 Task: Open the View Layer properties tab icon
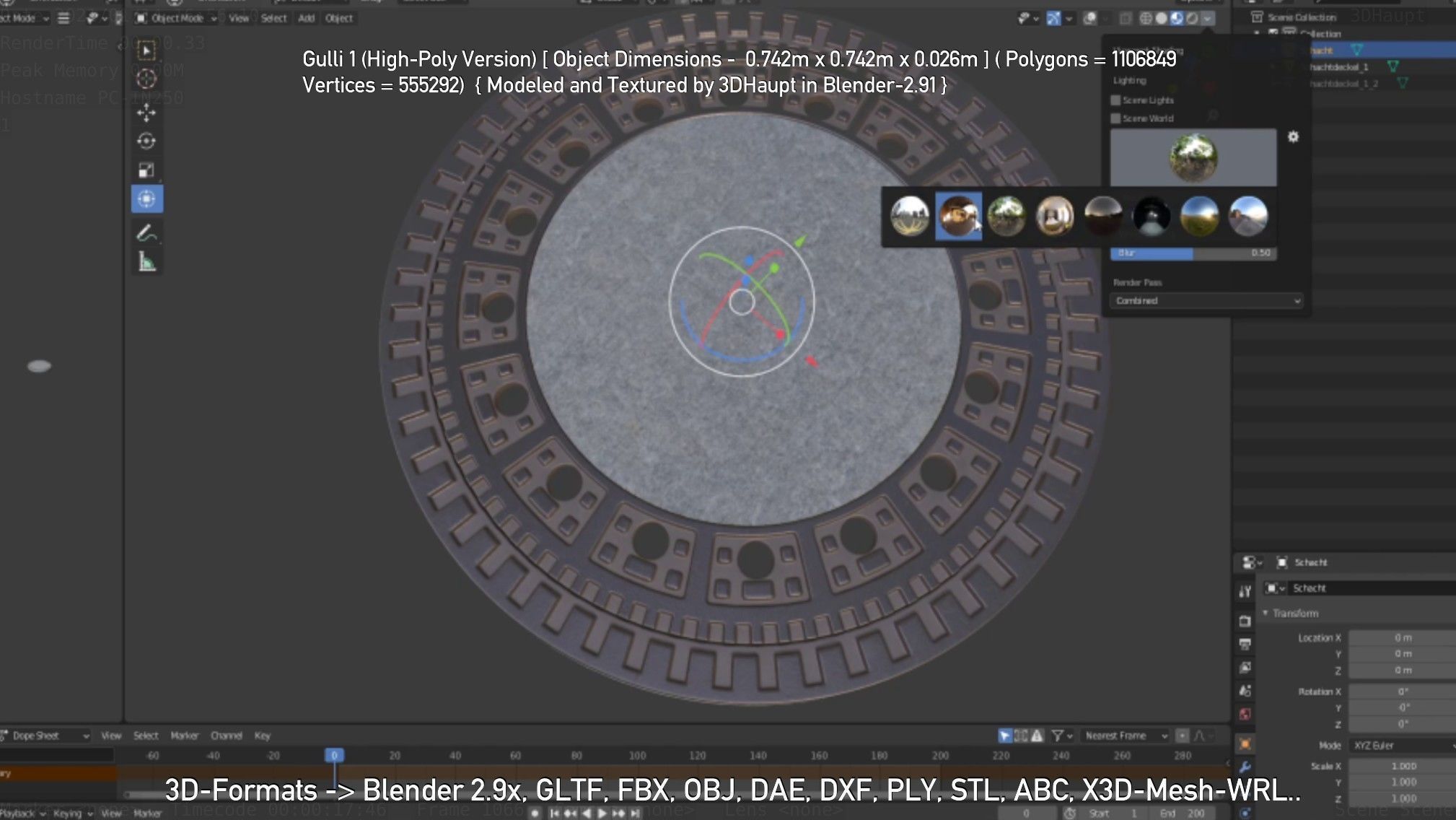pos(1245,668)
